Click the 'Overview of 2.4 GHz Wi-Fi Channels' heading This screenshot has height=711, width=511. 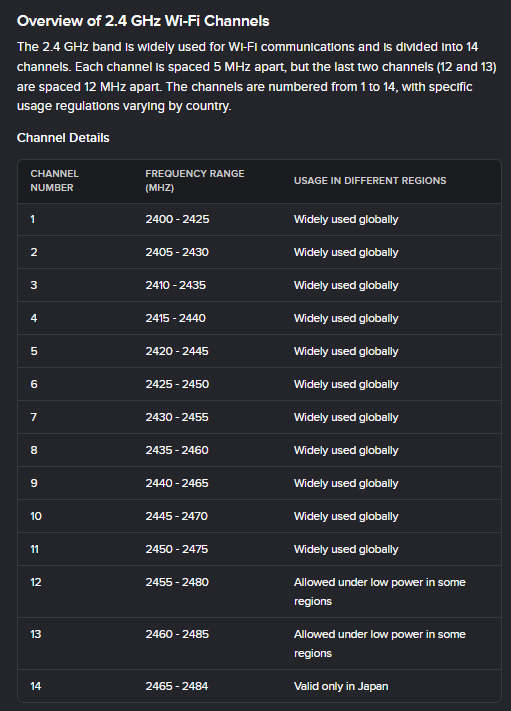[x=143, y=21]
